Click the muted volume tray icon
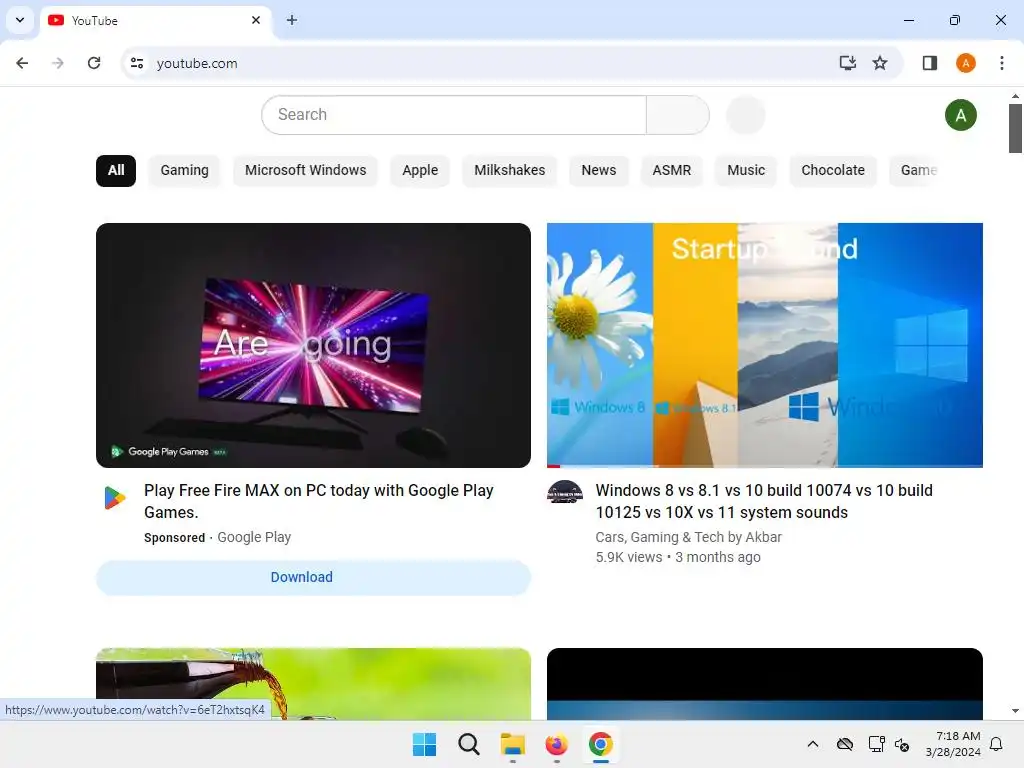 pos(902,744)
